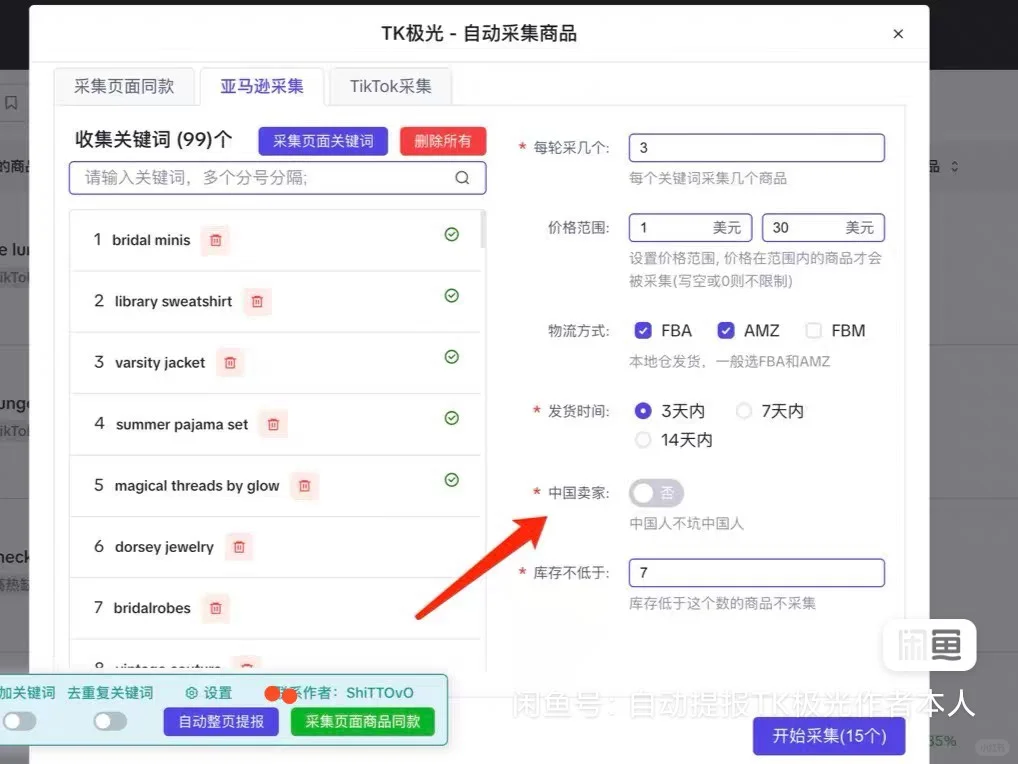Click the green check beside 'bridal minis'
This screenshot has width=1018, height=764.
coord(452,234)
